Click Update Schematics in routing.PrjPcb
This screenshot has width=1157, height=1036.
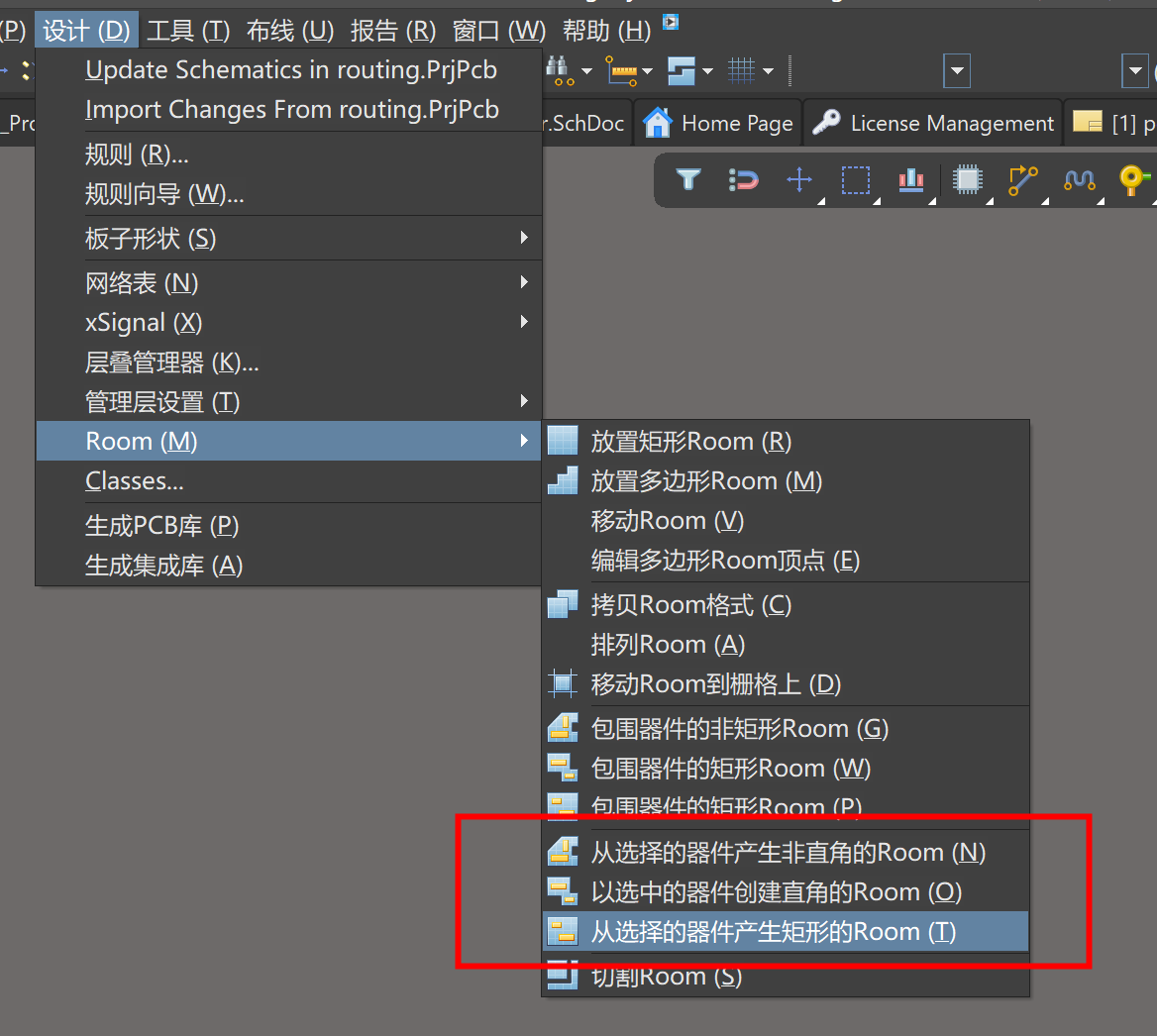pyautogui.click(x=291, y=70)
